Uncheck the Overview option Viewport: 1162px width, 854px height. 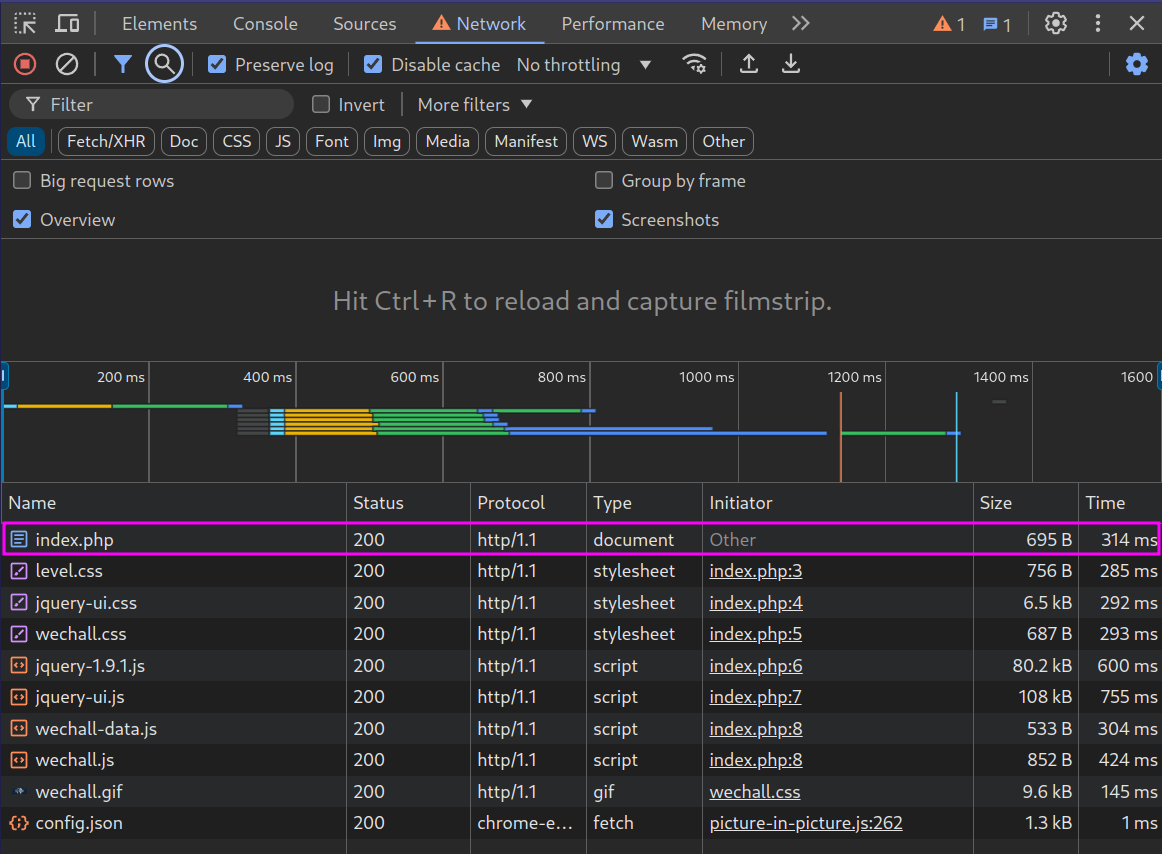[x=22, y=219]
